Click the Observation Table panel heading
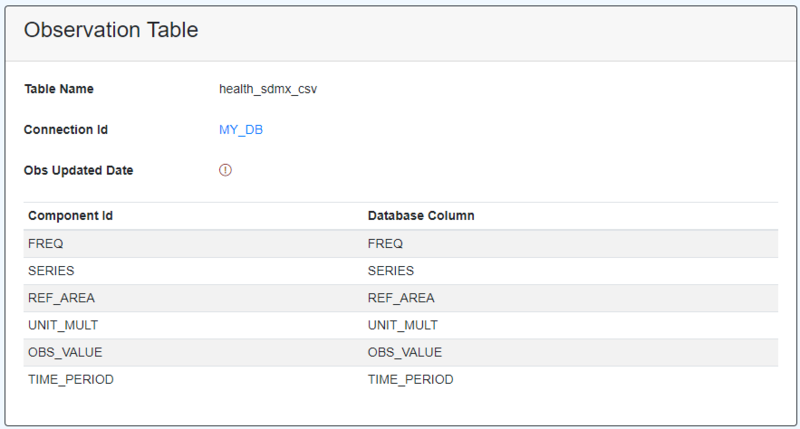 111,31
